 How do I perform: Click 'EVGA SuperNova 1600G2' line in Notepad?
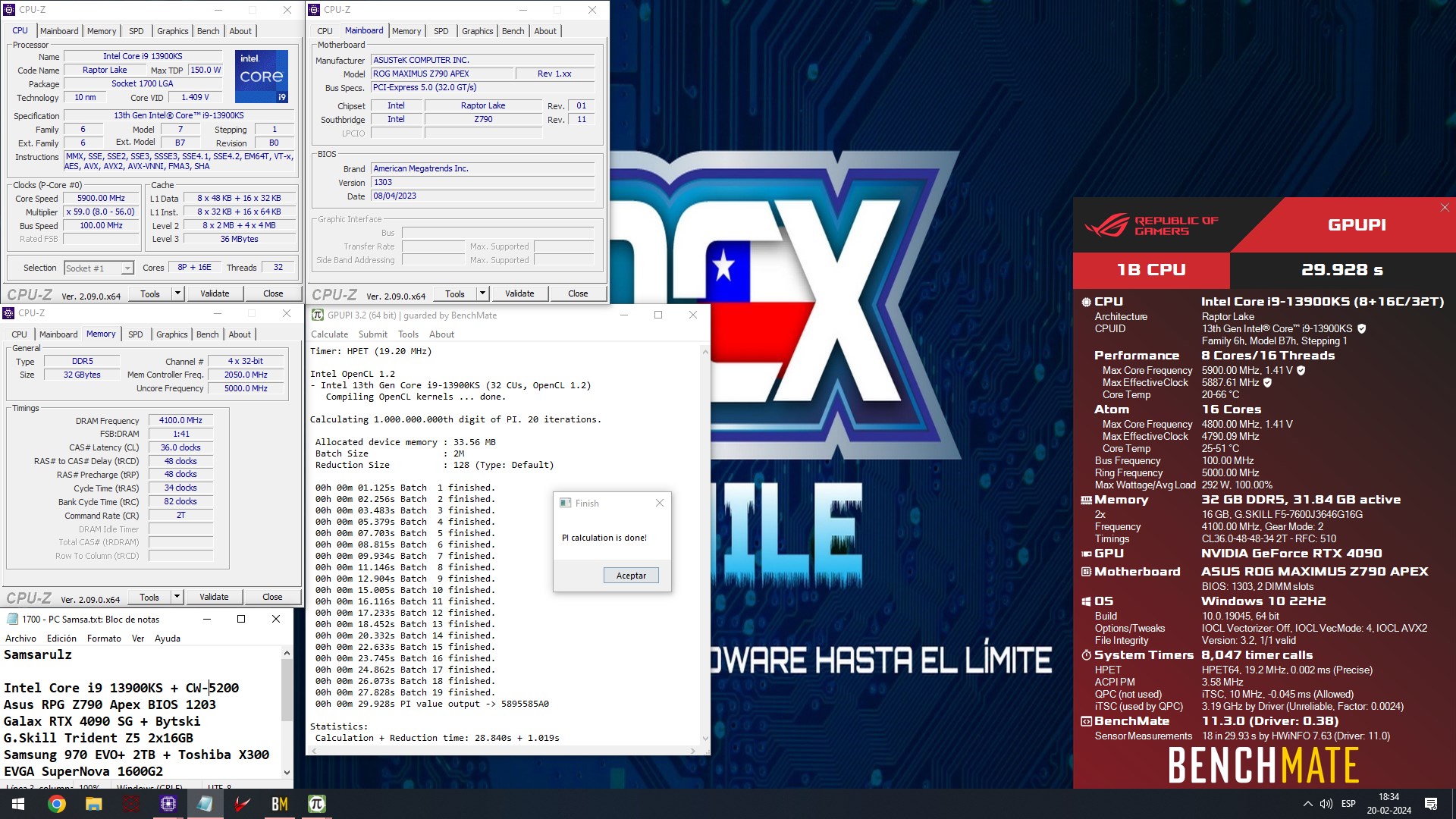[x=83, y=771]
